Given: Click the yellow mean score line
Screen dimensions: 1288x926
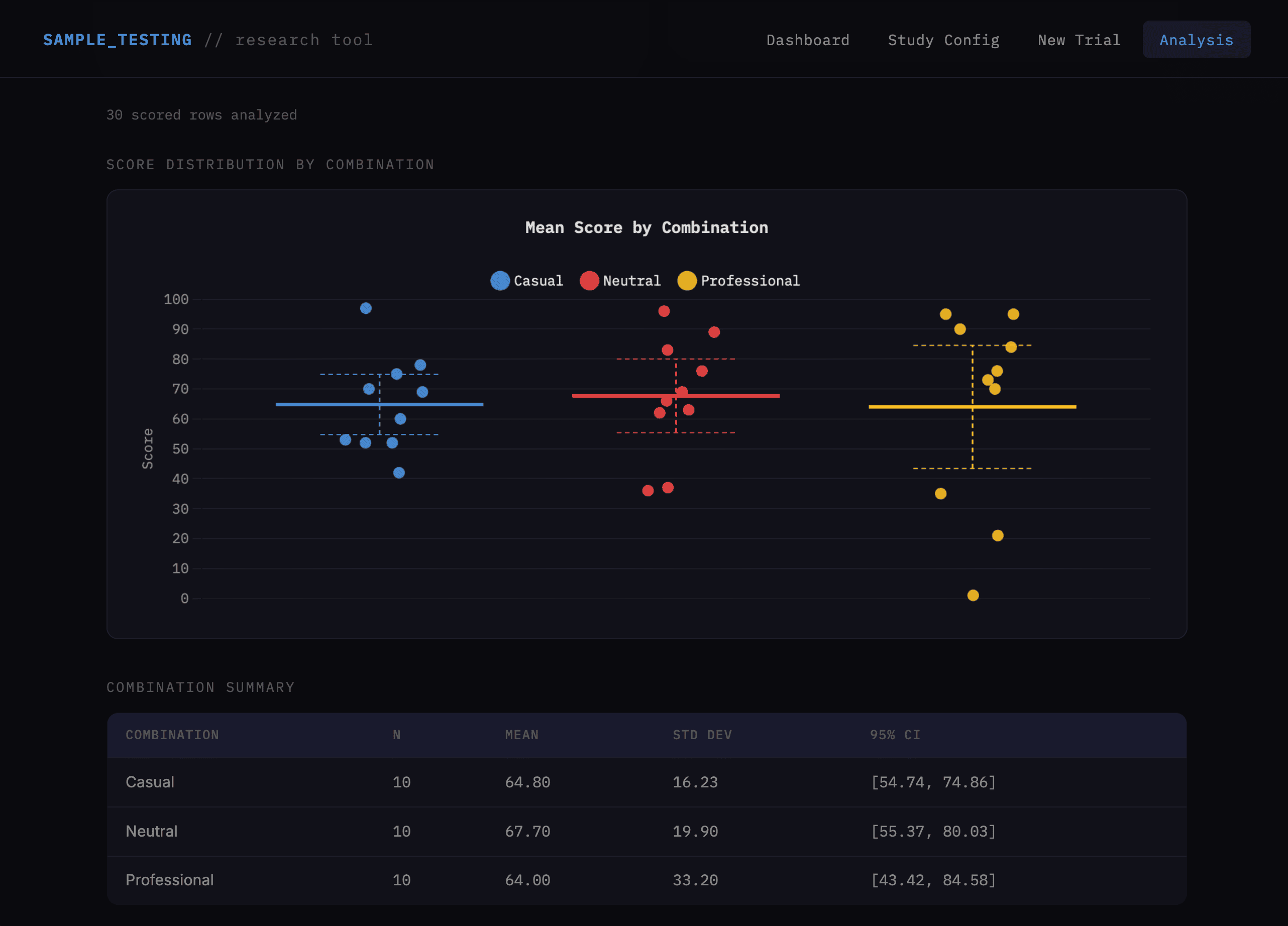Looking at the screenshot, I should click(x=972, y=407).
